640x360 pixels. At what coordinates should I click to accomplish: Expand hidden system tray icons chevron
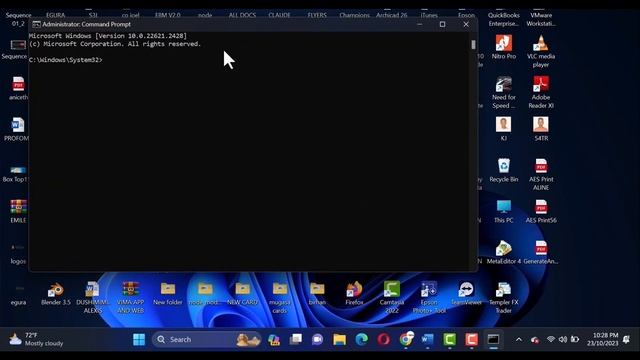click(518, 339)
